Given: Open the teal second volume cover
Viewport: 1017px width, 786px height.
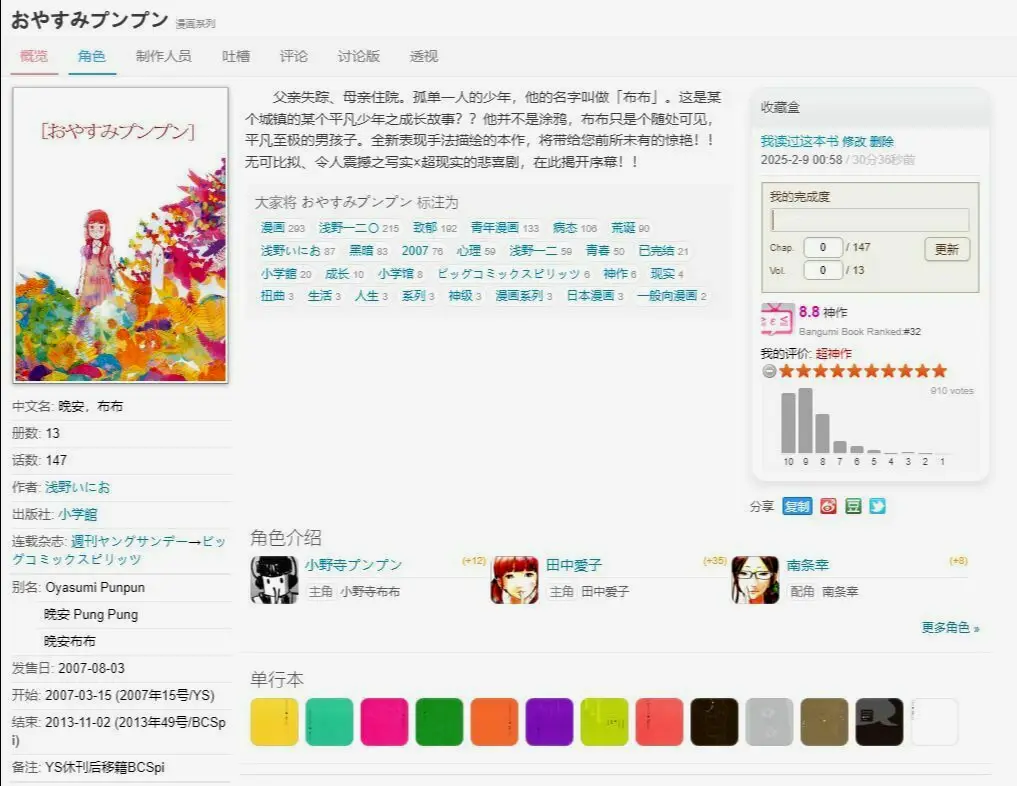Looking at the screenshot, I should (329, 722).
